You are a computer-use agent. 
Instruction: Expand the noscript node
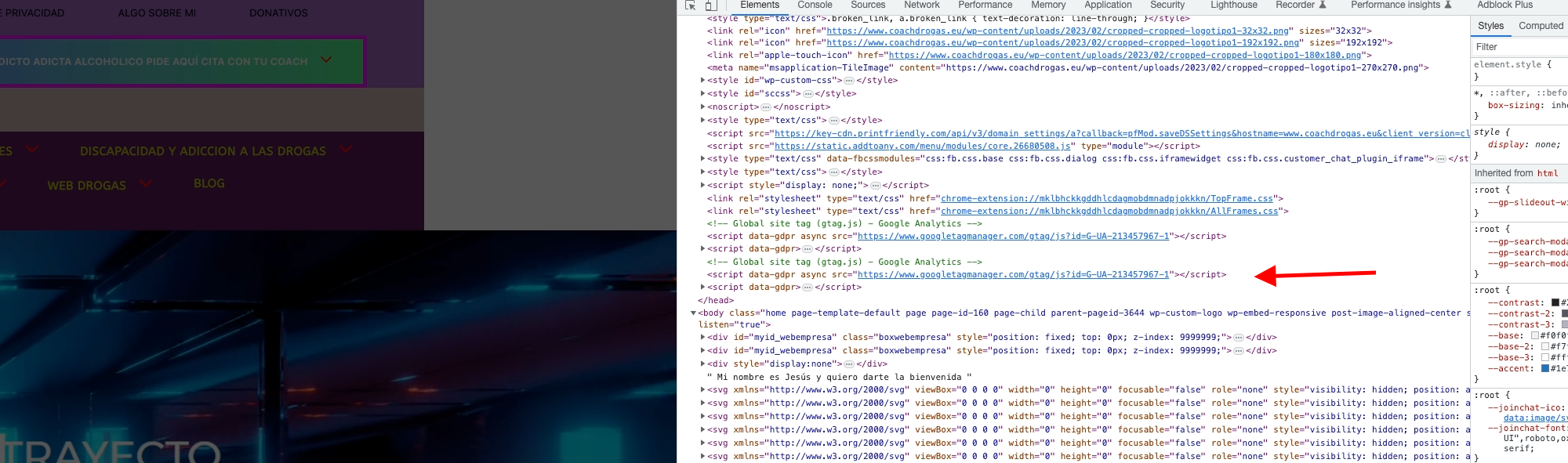point(702,107)
